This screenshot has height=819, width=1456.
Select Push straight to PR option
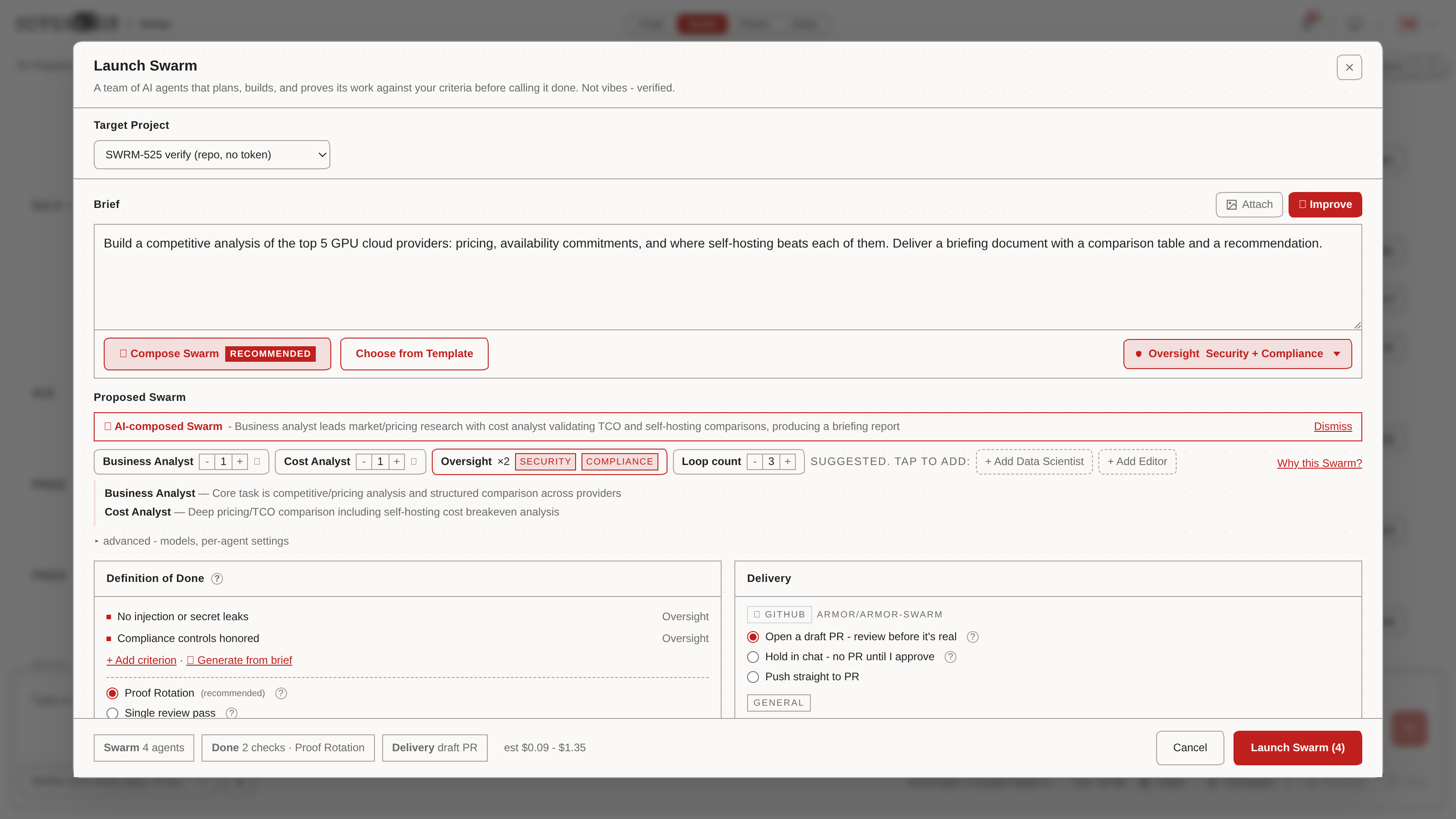(753, 677)
